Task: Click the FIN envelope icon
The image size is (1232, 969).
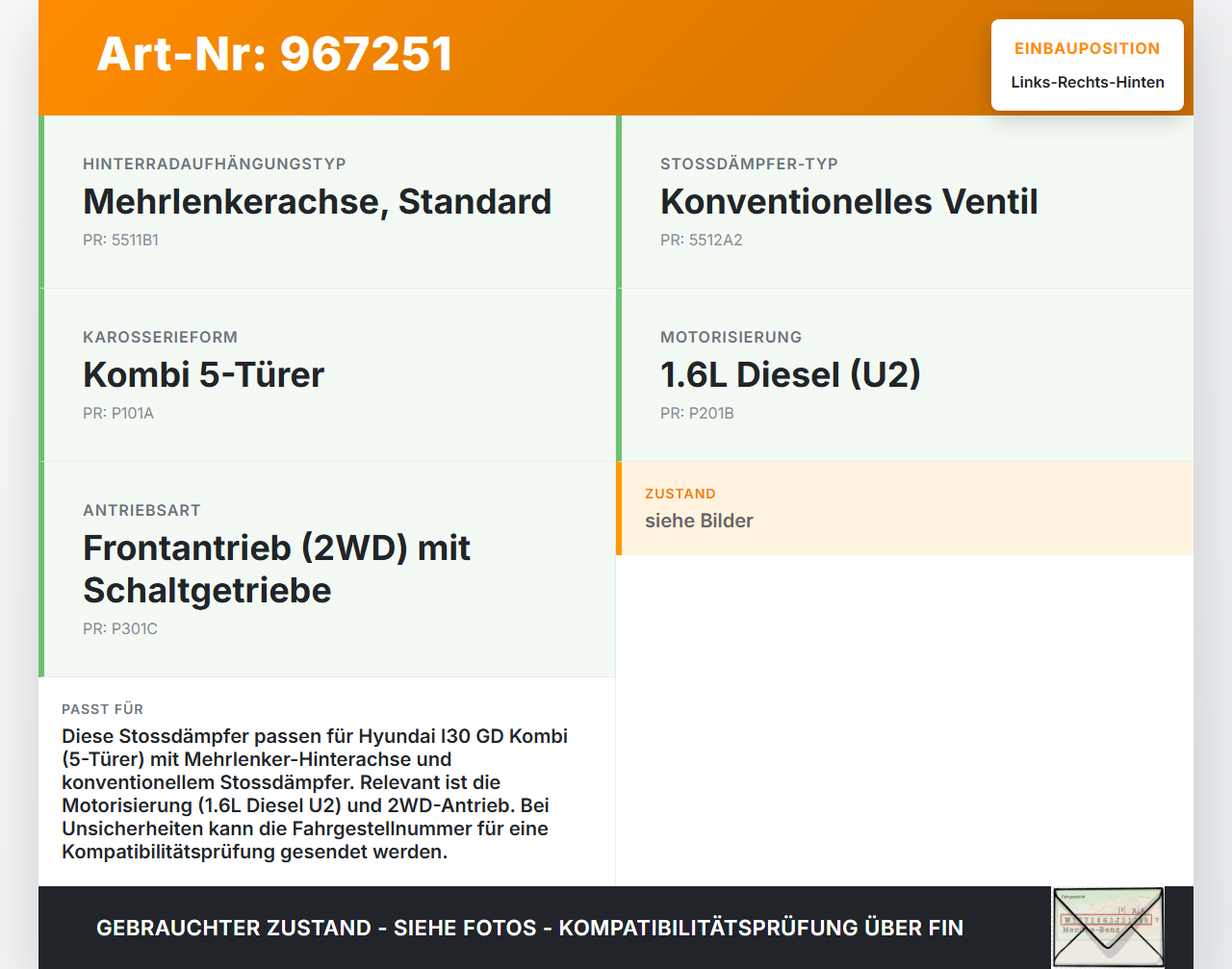Action: click(1108, 928)
